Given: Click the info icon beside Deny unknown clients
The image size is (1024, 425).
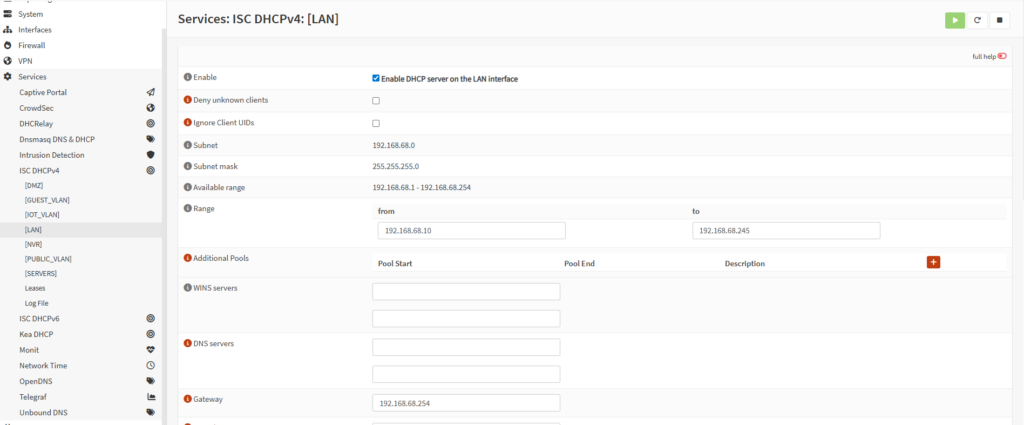Looking at the screenshot, I should [187, 100].
